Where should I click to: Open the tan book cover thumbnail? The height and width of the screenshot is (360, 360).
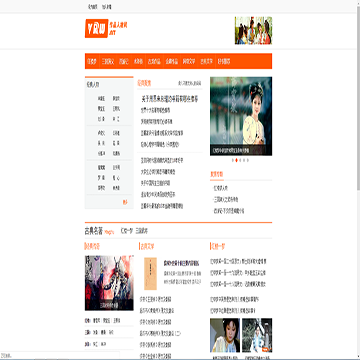pyautogui.click(x=150, y=274)
